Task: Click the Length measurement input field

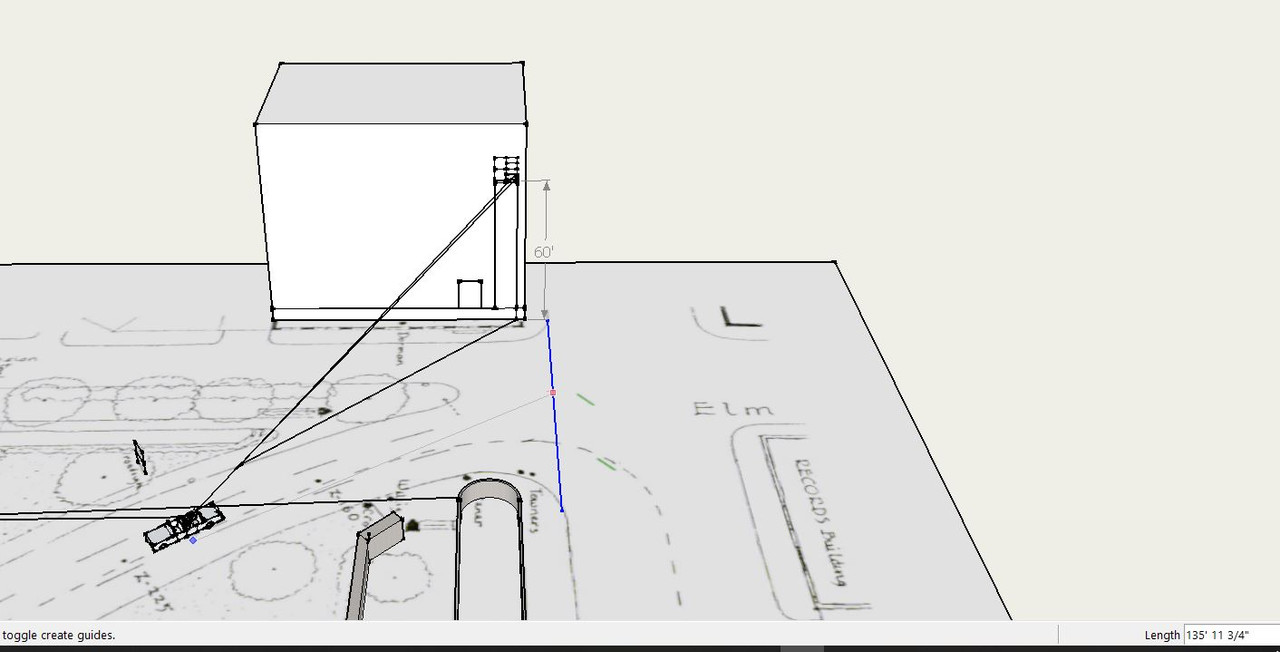Action: [x=1231, y=635]
